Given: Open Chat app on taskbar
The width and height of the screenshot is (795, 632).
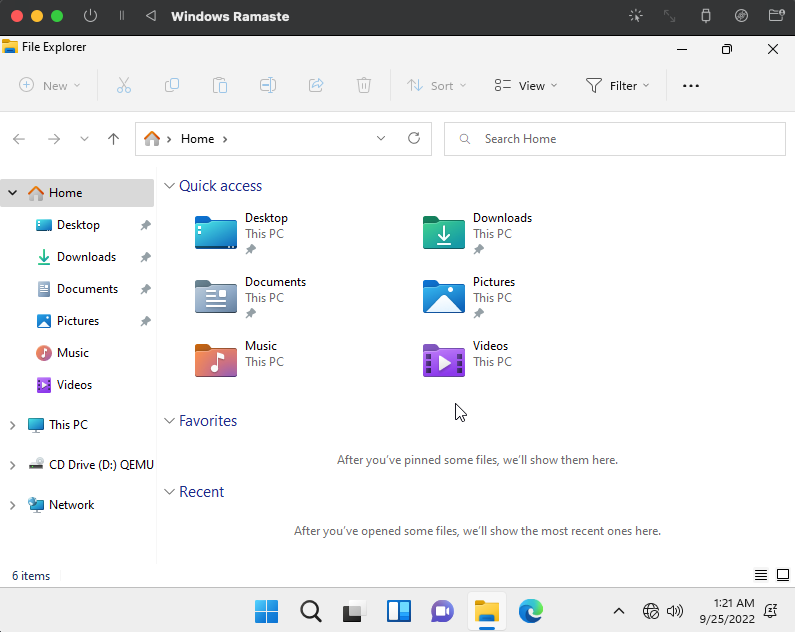Looking at the screenshot, I should pyautogui.click(x=443, y=611).
